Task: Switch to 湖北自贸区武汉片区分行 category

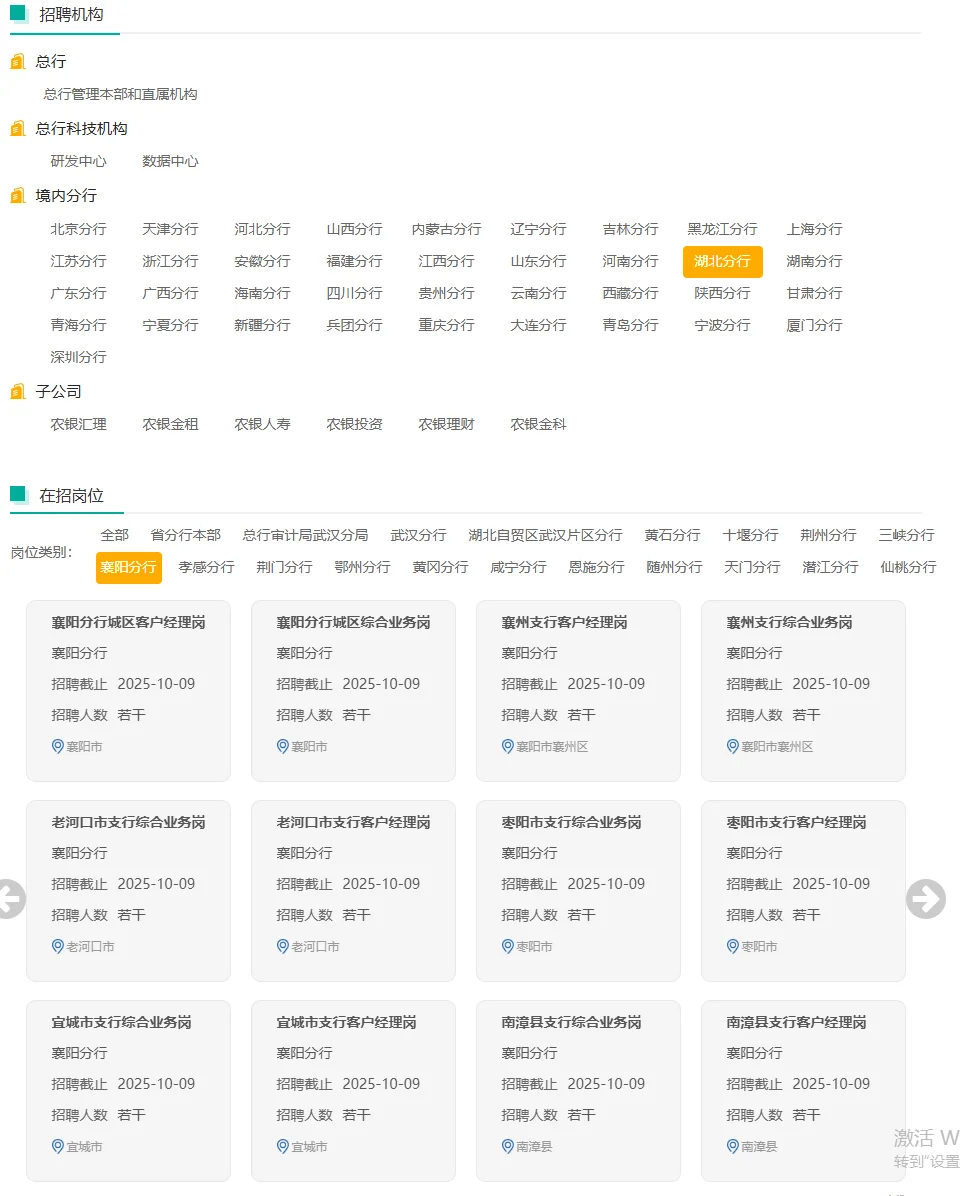Action: 545,535
